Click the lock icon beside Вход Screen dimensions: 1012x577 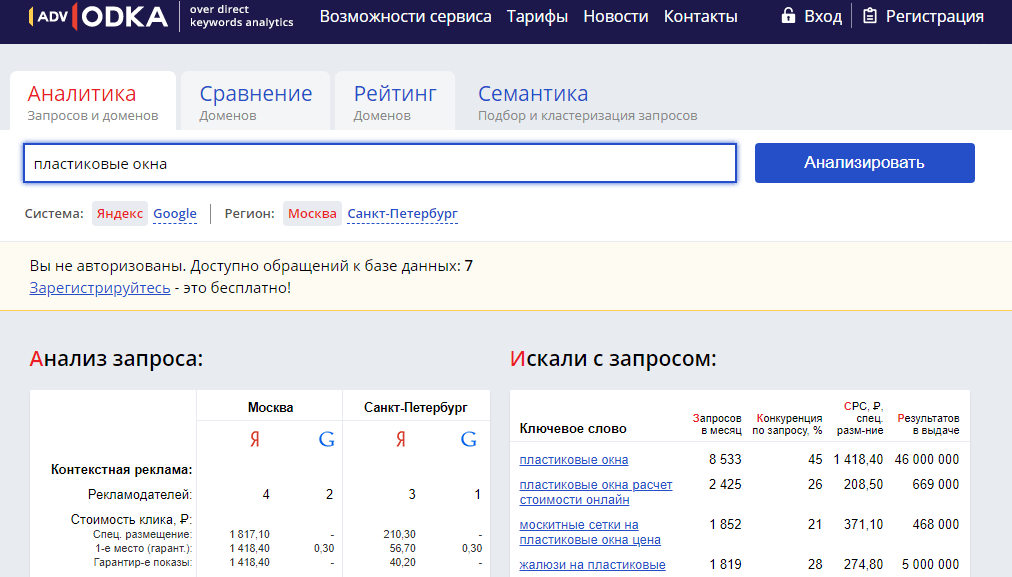point(789,15)
